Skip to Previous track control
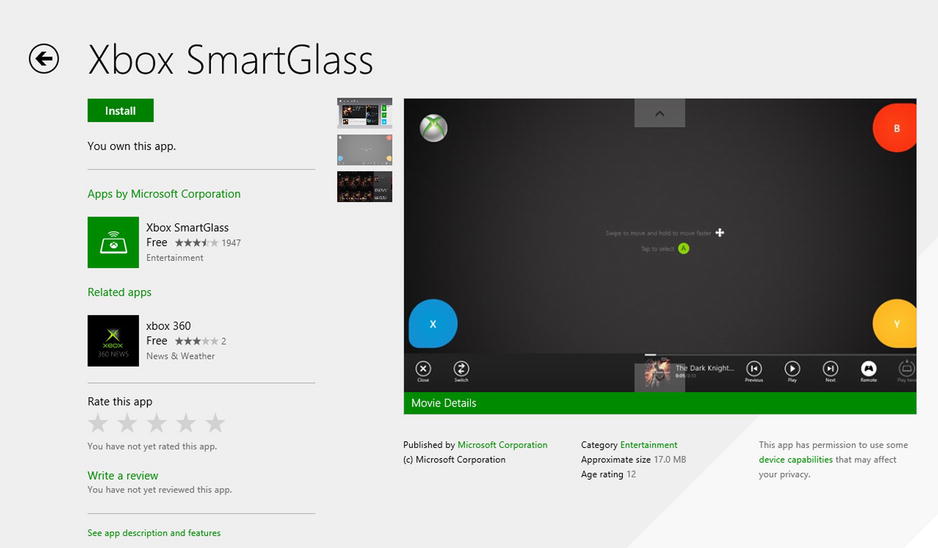The height and width of the screenshot is (548, 938). point(754,371)
